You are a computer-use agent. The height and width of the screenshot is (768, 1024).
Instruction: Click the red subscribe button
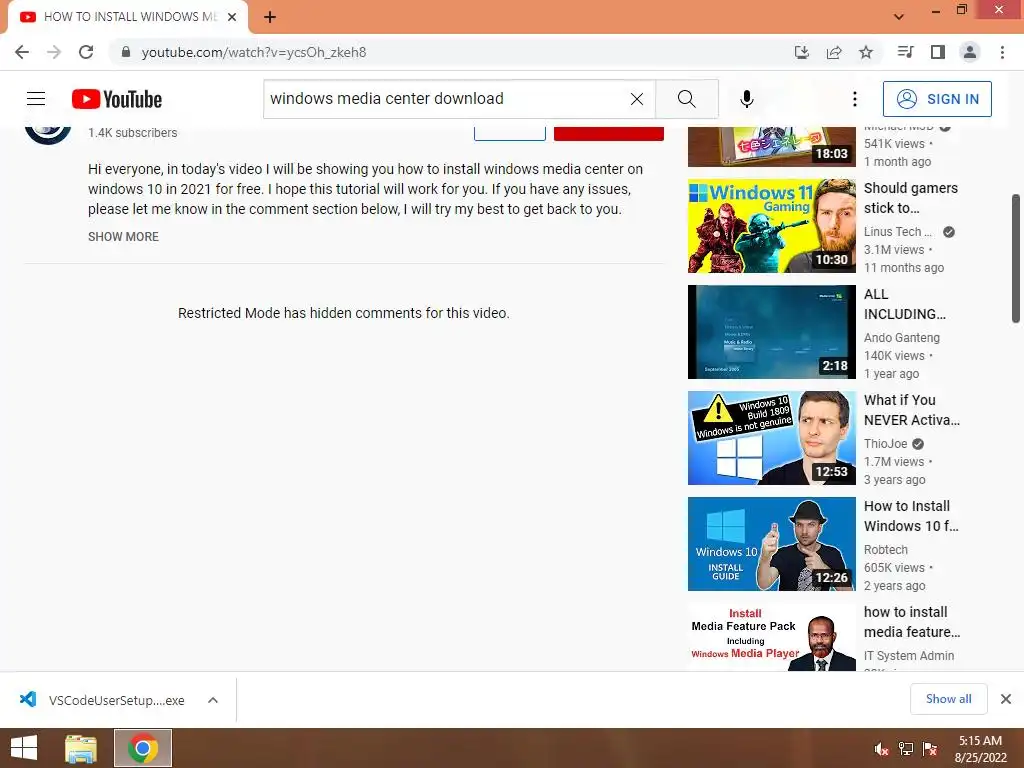609,133
